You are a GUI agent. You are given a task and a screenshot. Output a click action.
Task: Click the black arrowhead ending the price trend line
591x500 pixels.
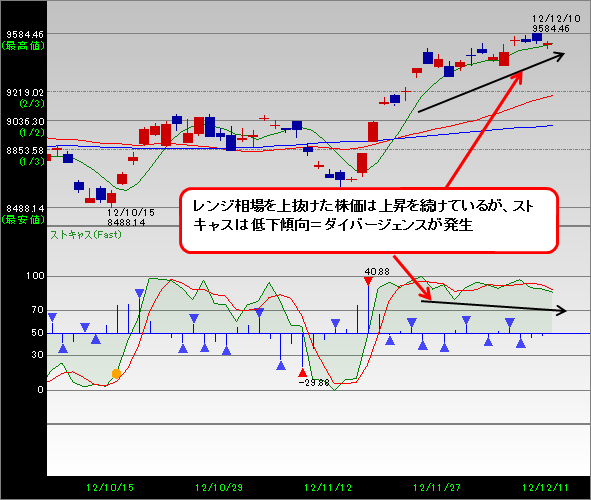click(x=559, y=56)
